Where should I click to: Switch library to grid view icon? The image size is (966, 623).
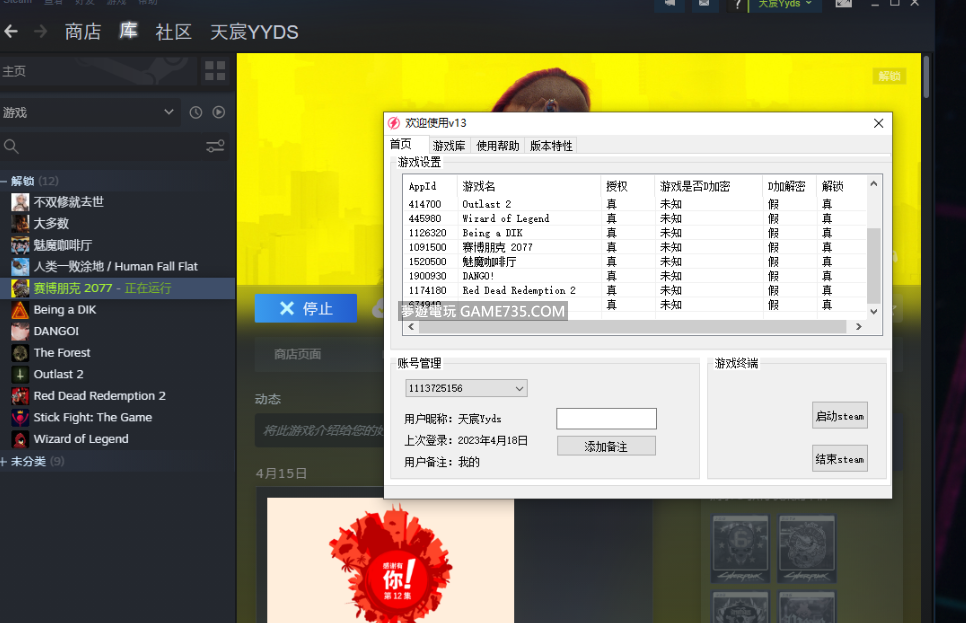(x=215, y=71)
